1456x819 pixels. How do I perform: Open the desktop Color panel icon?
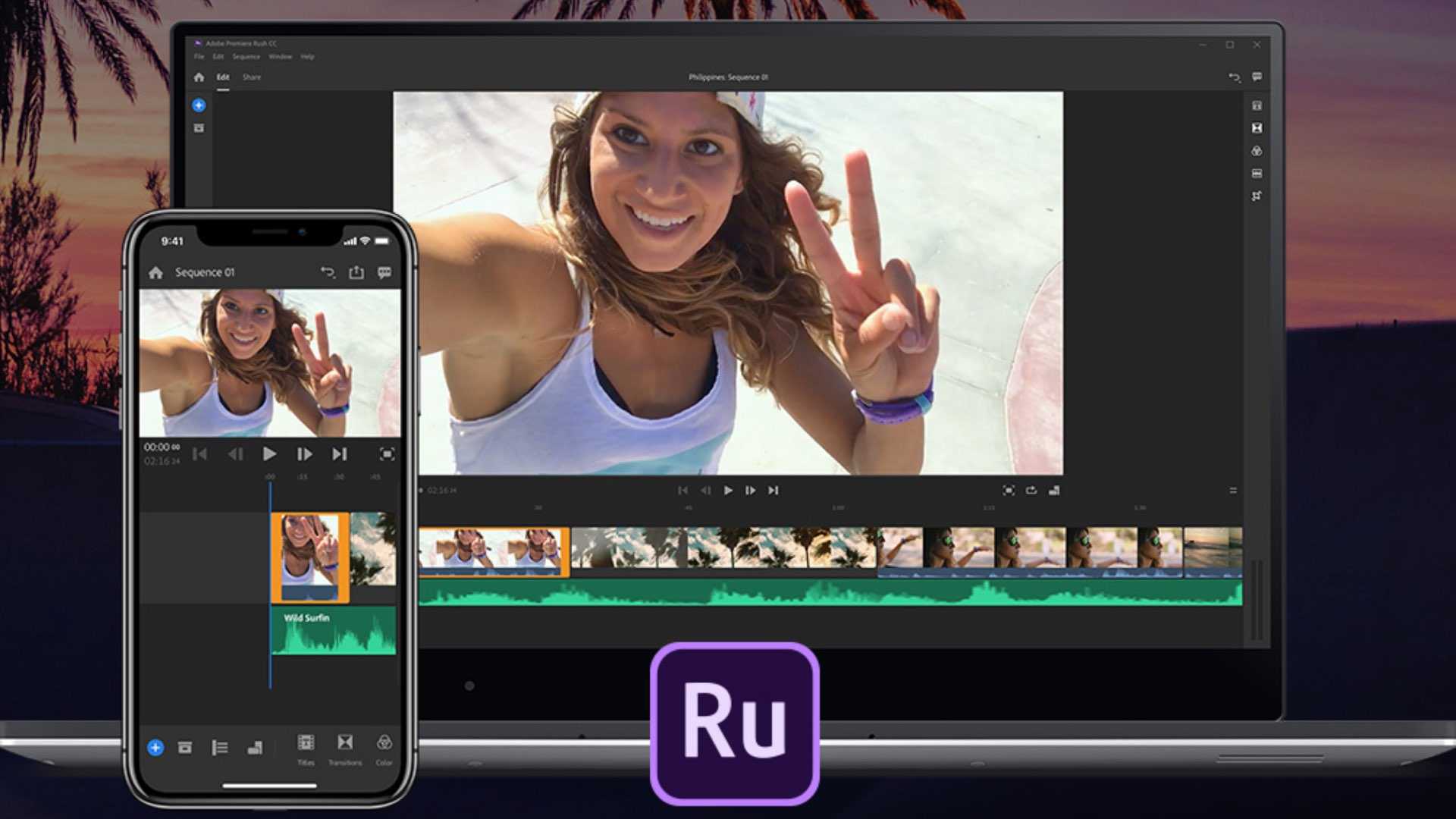pos(1257,151)
